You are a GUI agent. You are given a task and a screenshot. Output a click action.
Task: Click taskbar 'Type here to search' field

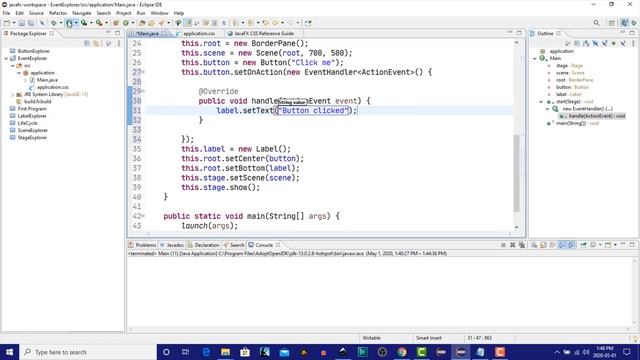(88, 352)
